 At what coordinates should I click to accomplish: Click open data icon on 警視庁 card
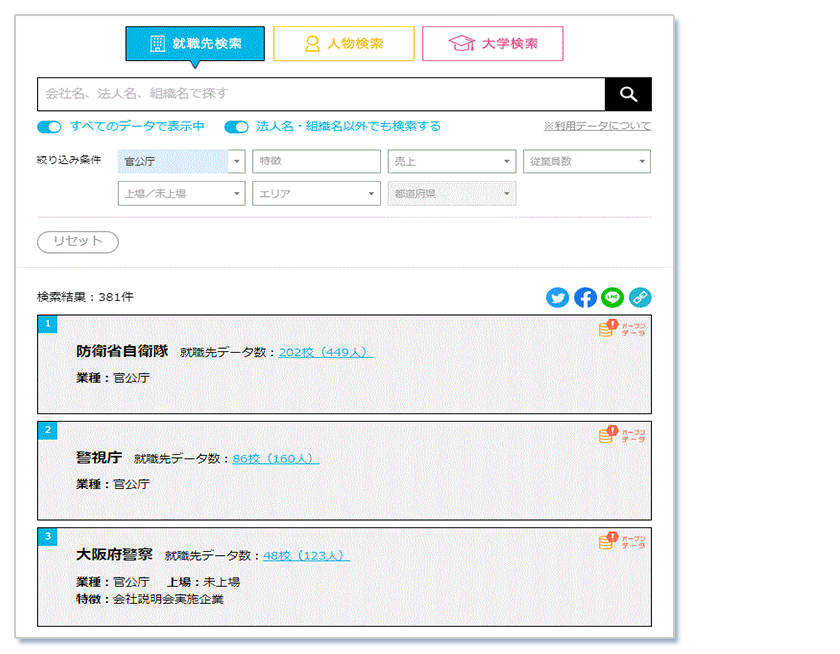tap(622, 434)
